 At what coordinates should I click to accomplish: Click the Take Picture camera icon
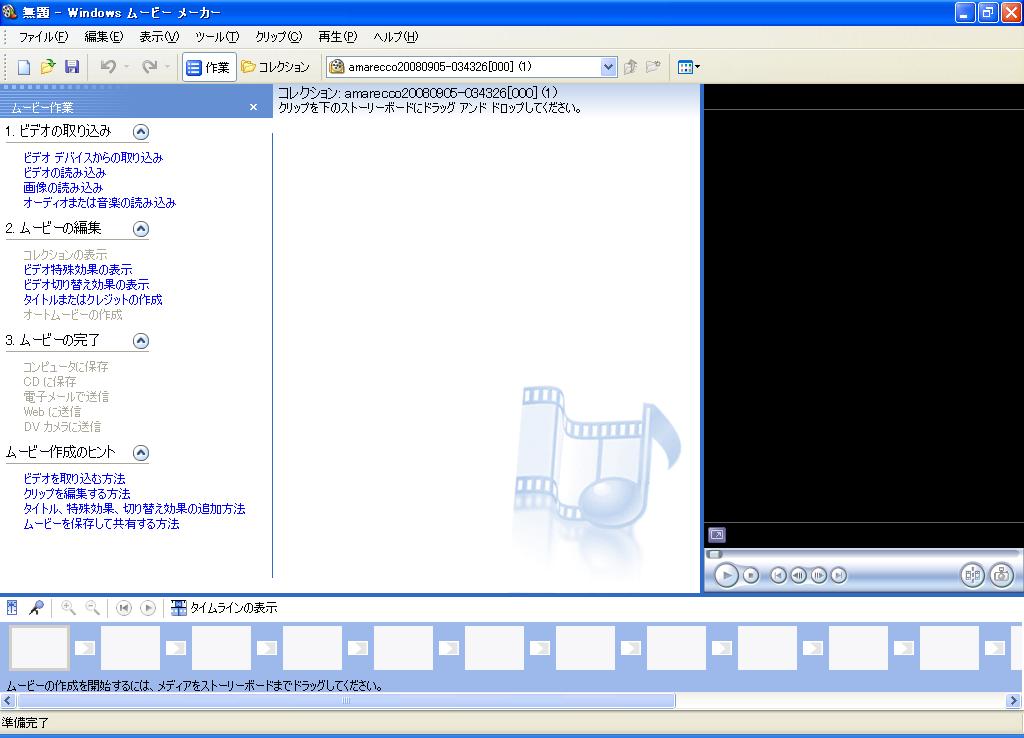[x=1001, y=575]
